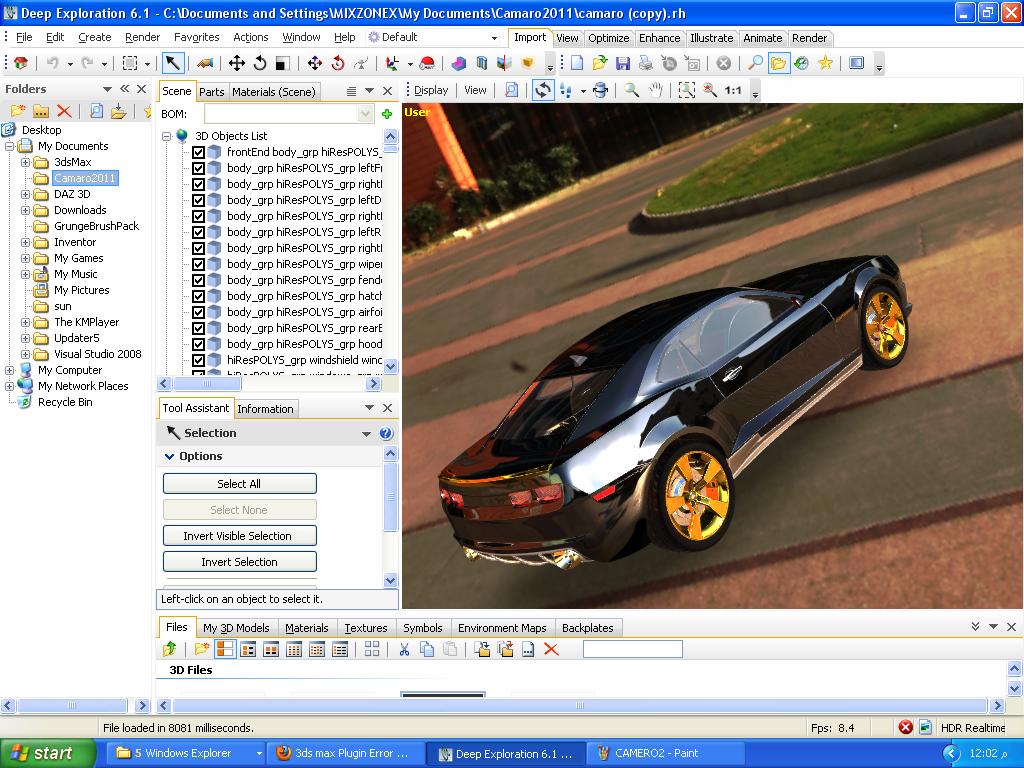Image resolution: width=1024 pixels, height=768 pixels.
Task: Uncheck body_grp hiResPOLYS_grp wiper checkbox
Action: (x=199, y=264)
